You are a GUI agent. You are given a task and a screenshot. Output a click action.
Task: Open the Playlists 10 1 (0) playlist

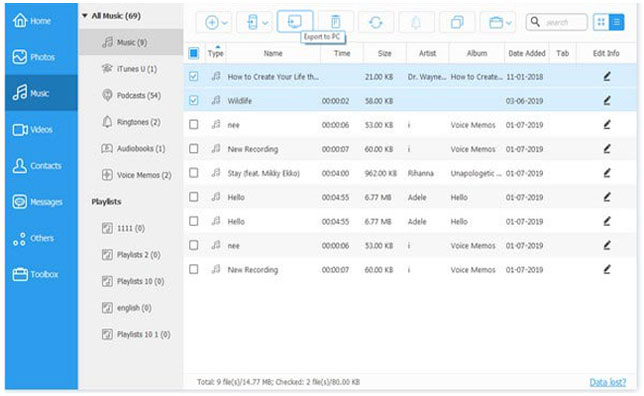coord(131,334)
